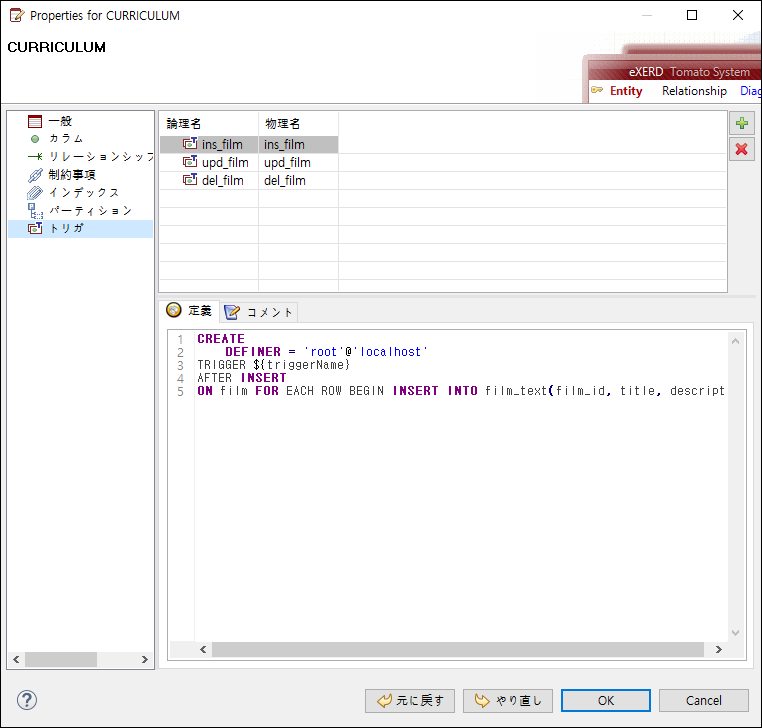The width and height of the screenshot is (762, 728).
Task: Click the green カラム circle icon
Action: [35, 139]
